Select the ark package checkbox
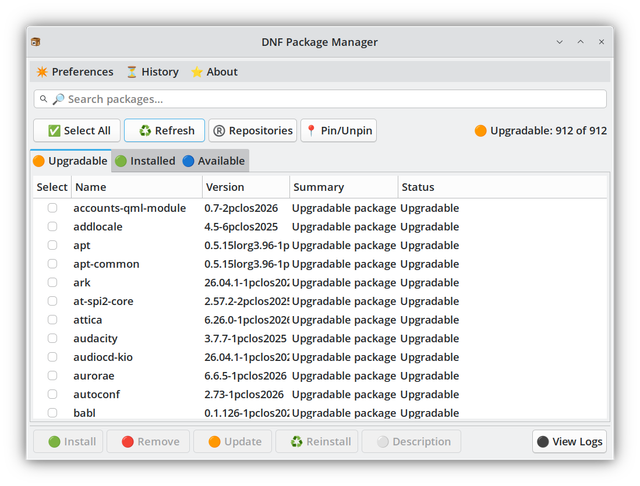 tap(52, 282)
